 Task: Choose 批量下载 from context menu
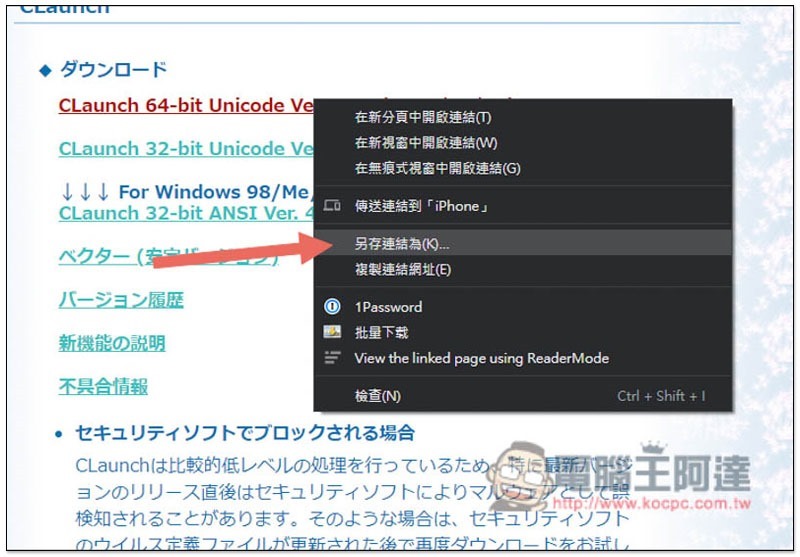(523, 333)
